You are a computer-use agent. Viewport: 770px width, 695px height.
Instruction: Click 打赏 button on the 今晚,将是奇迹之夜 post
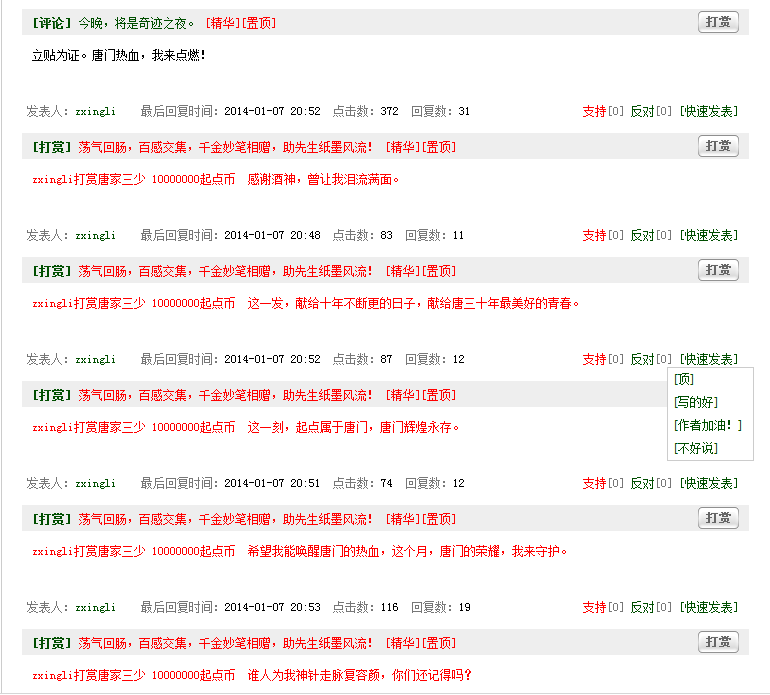718,22
